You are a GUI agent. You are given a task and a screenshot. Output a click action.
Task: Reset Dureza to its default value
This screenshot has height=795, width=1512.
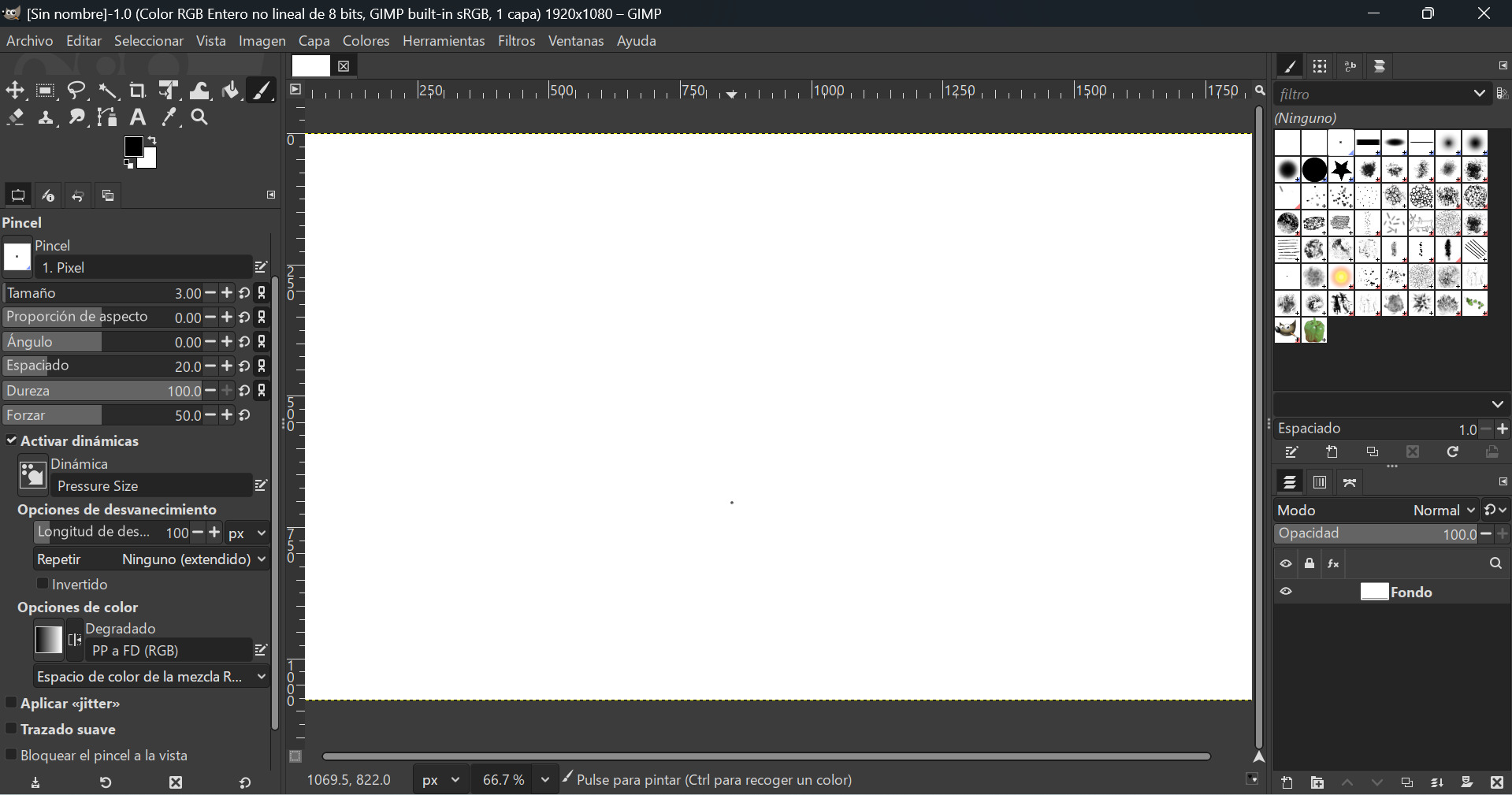coord(244,391)
